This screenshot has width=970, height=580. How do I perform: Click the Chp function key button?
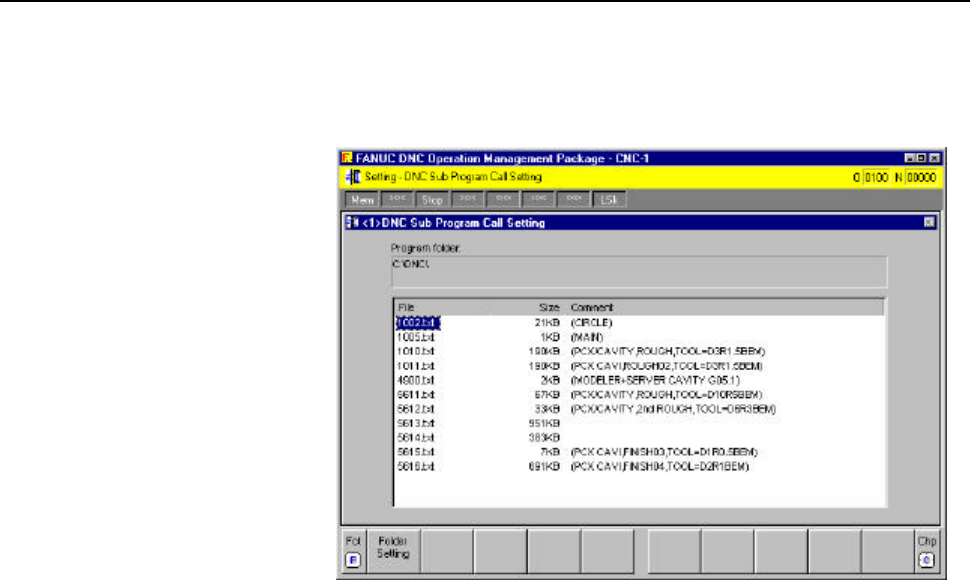coord(926,550)
